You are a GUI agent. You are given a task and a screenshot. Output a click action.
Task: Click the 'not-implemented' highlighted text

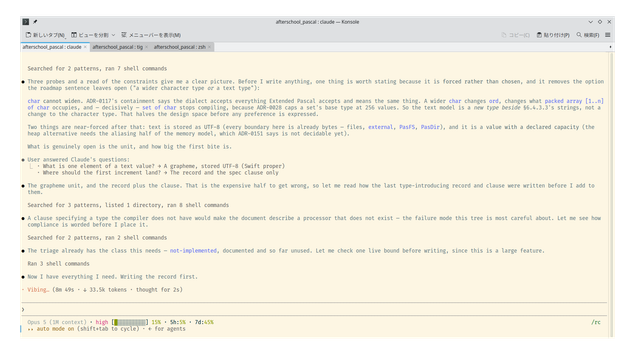click(193, 251)
